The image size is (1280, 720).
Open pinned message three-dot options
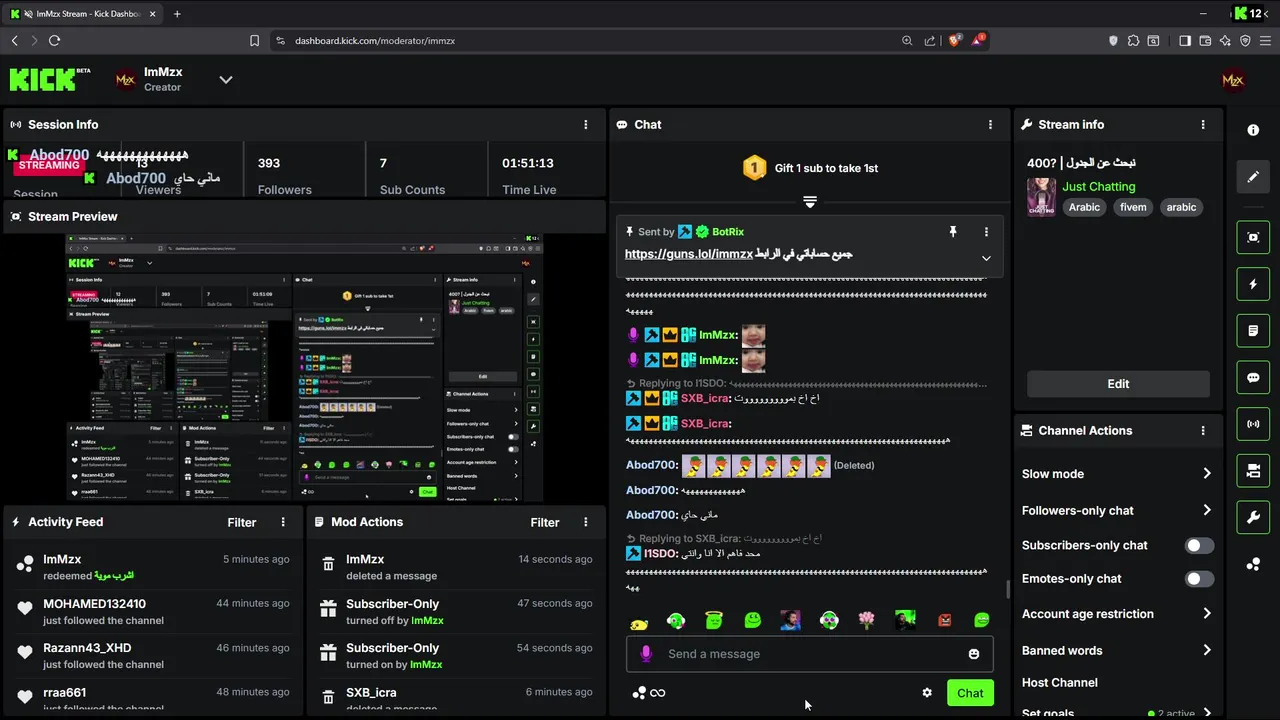click(x=986, y=231)
